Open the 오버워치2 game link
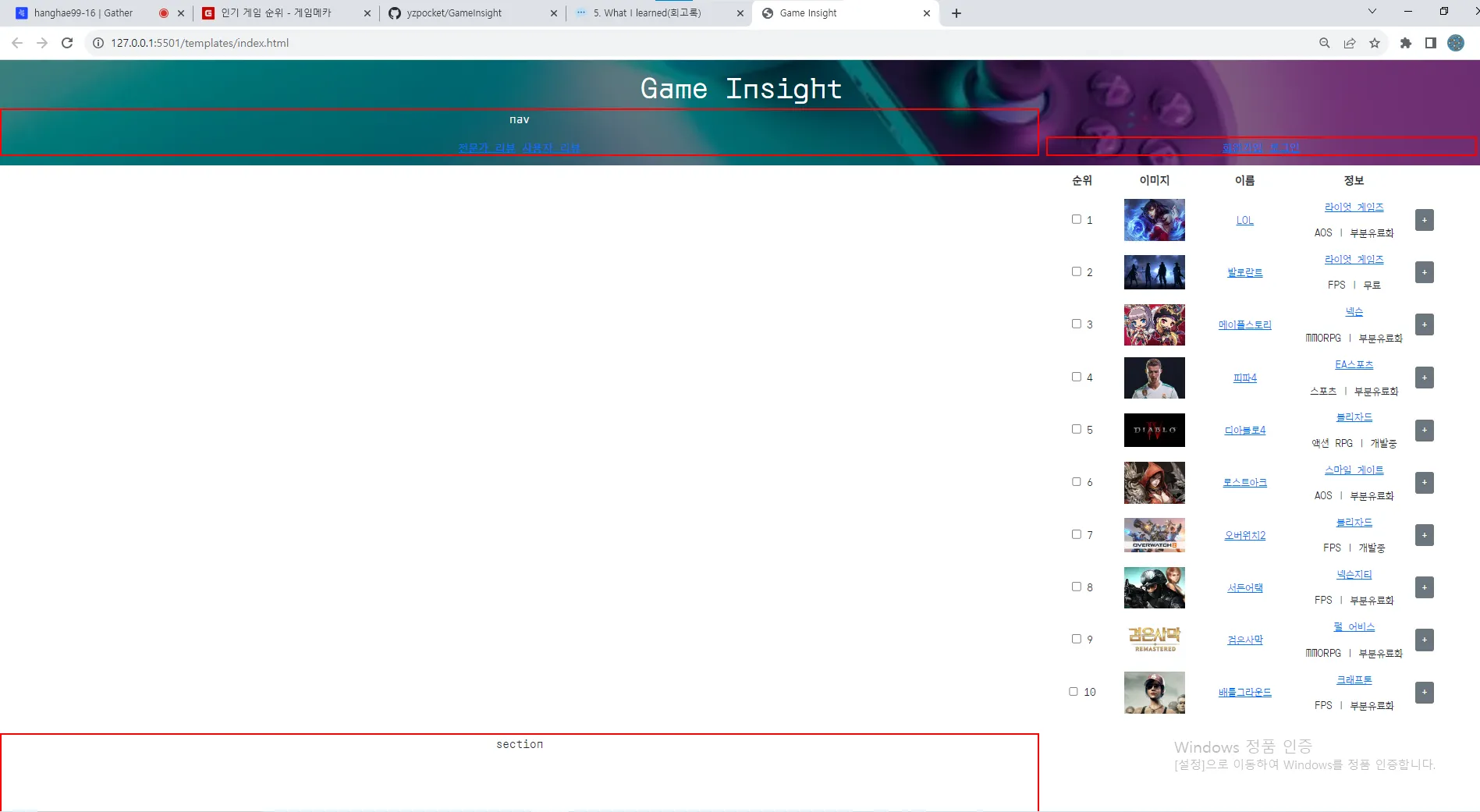1480x812 pixels. click(x=1245, y=536)
